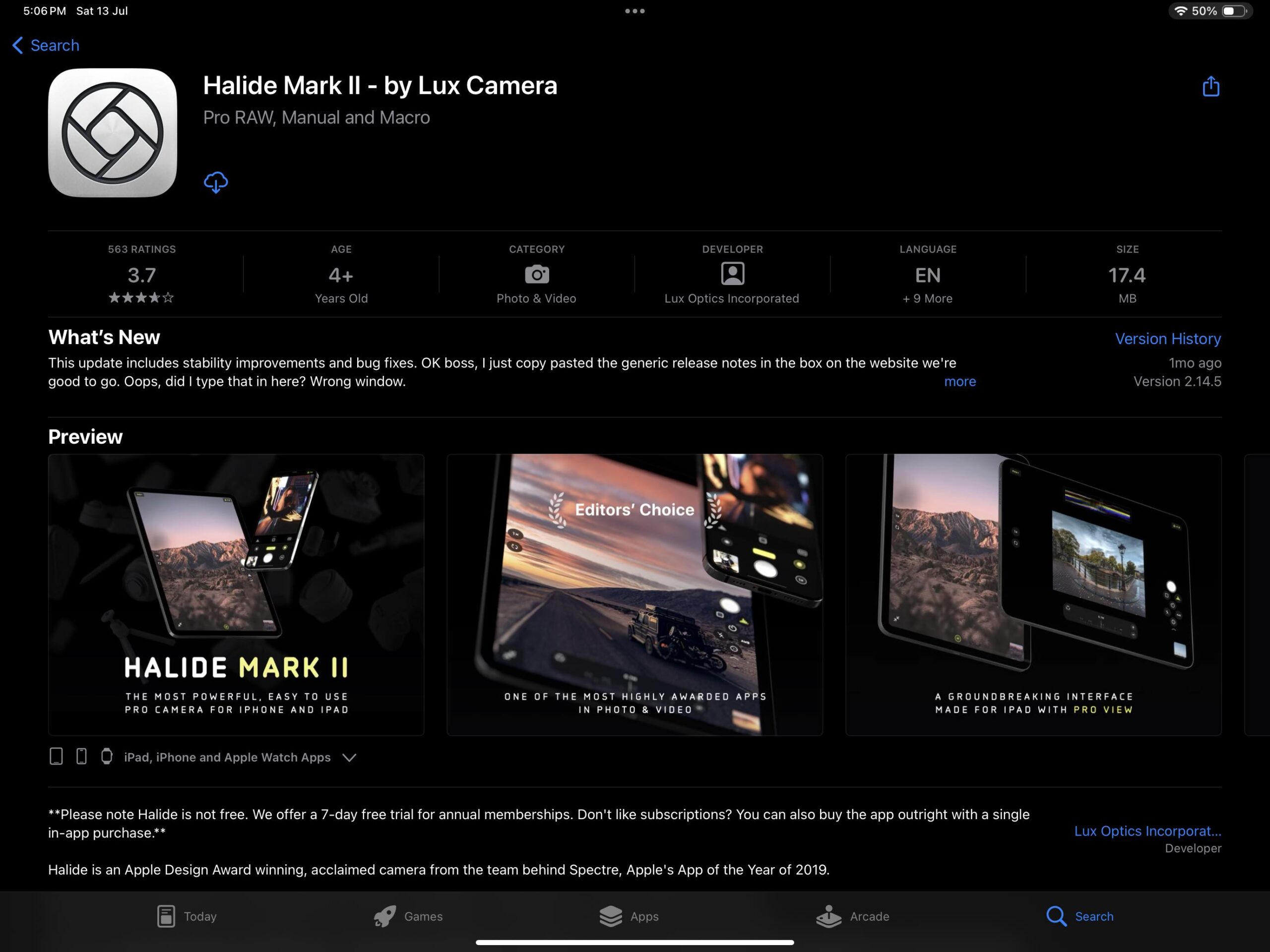Viewport: 1270px width, 952px height.
Task: Tap 'Pro RAW, Manual and Macro' subtitle
Action: coord(317,118)
